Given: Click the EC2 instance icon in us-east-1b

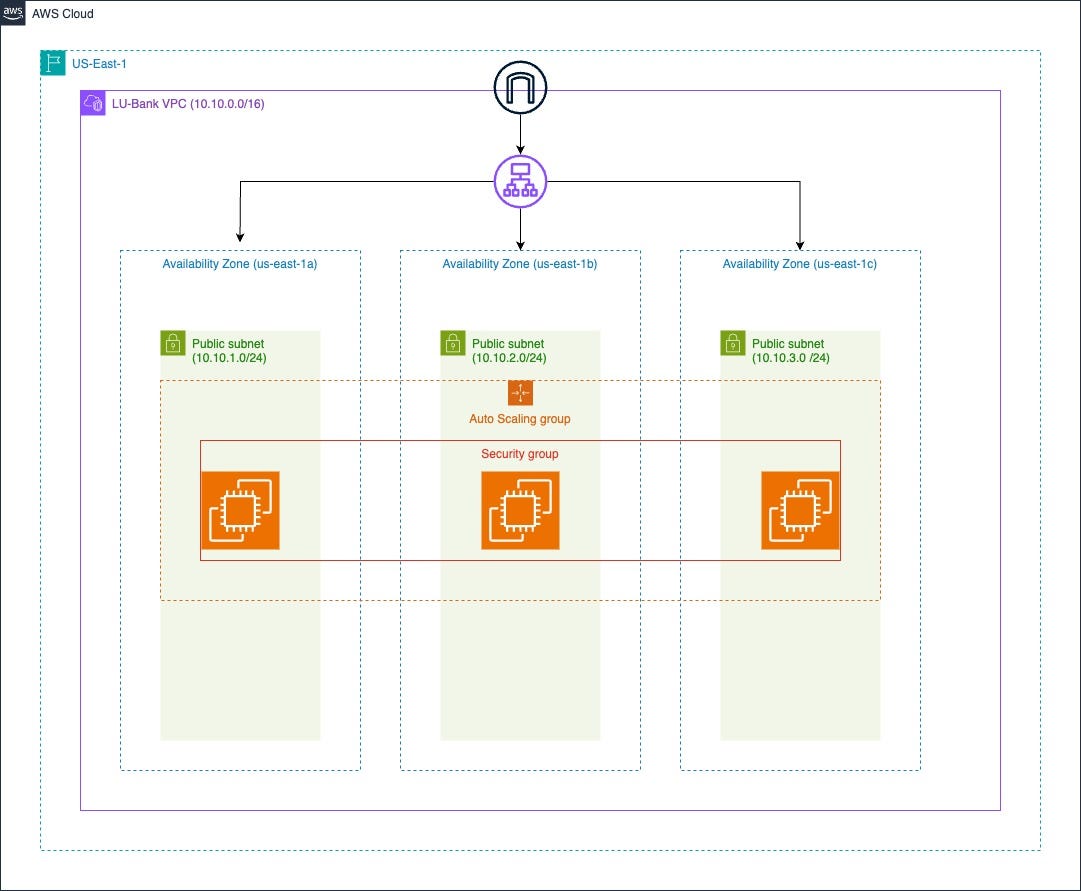Looking at the screenshot, I should [x=520, y=510].
